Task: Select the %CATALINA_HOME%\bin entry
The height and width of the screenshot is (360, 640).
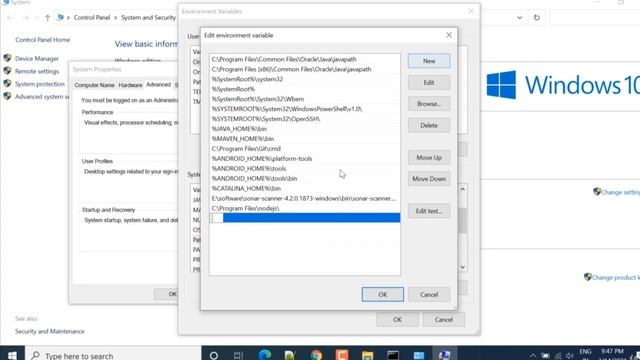Action: [304, 188]
